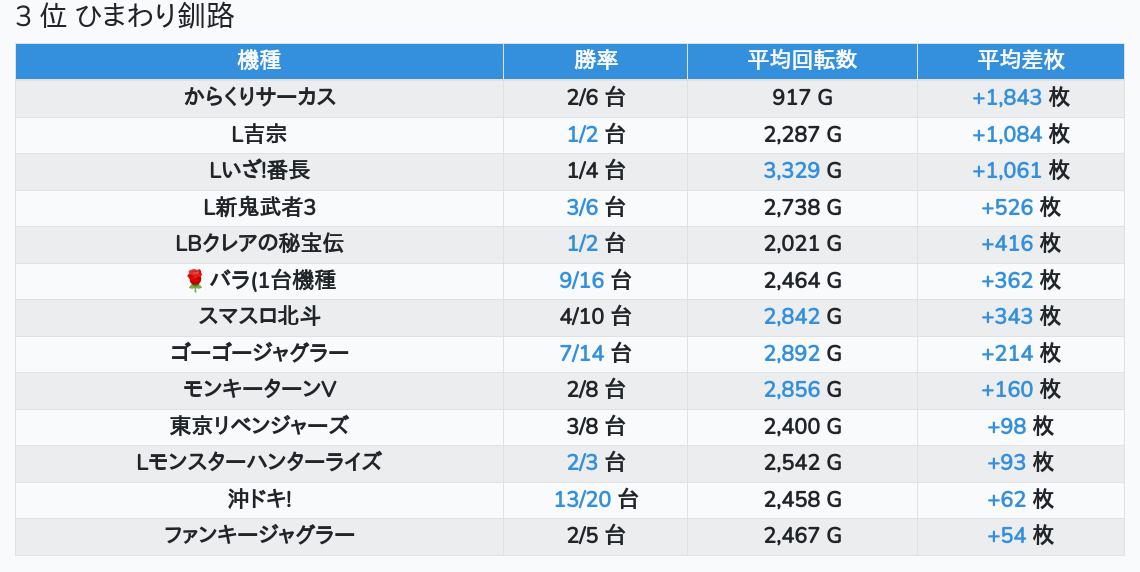This screenshot has height=572, width=1140.
Task: Select ファンキージャグラー machine name
Action: [x=259, y=535]
